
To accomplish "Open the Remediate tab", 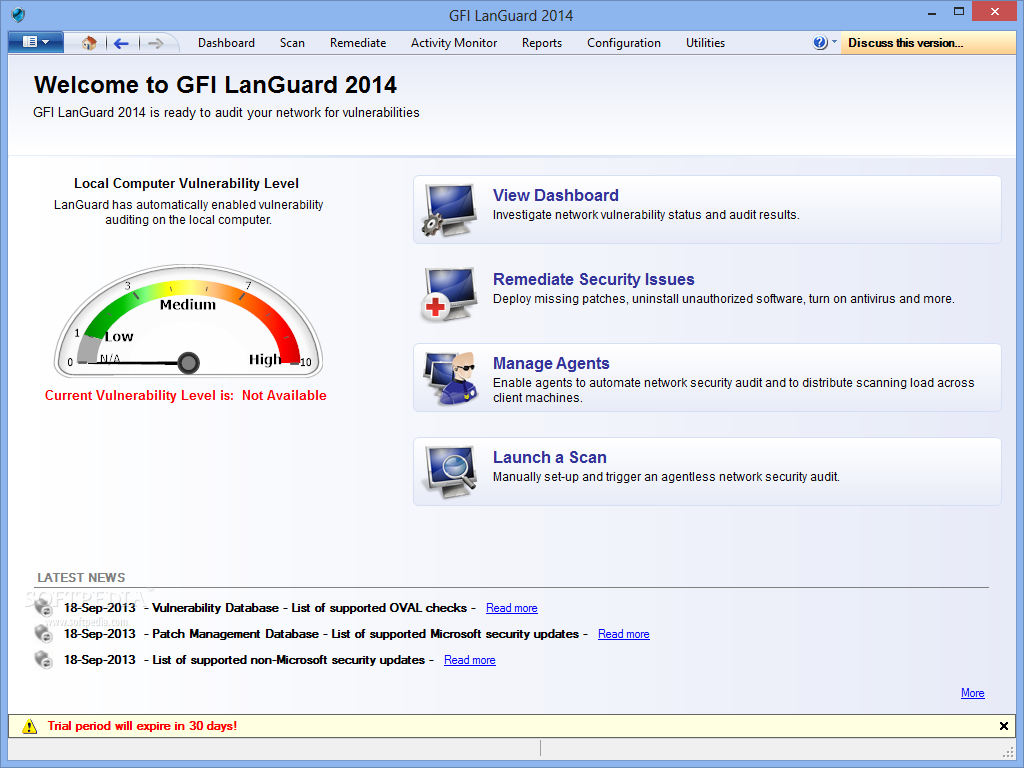I will [358, 43].
